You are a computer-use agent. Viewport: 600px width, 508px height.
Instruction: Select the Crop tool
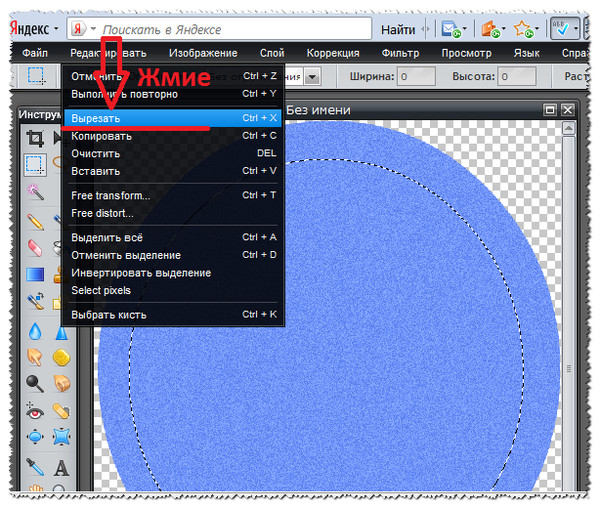[x=35, y=138]
